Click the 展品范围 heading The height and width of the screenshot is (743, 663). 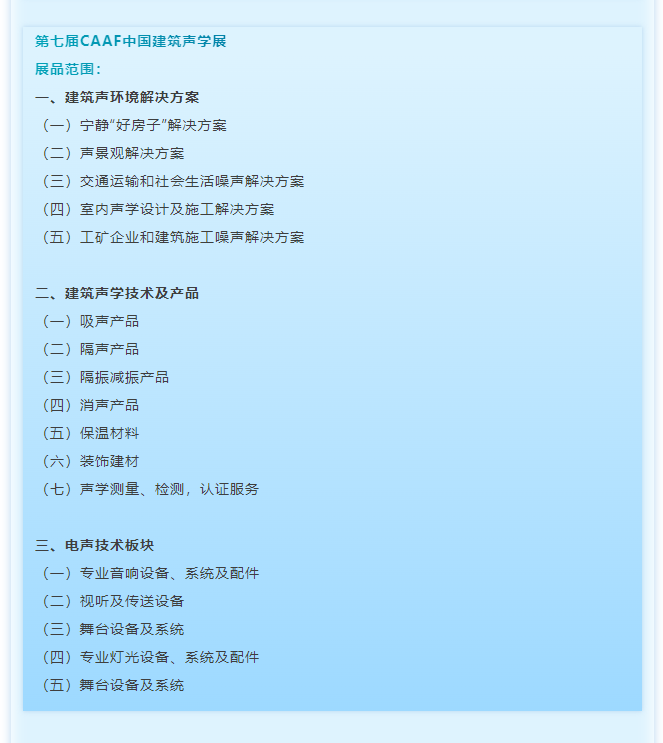coord(68,69)
